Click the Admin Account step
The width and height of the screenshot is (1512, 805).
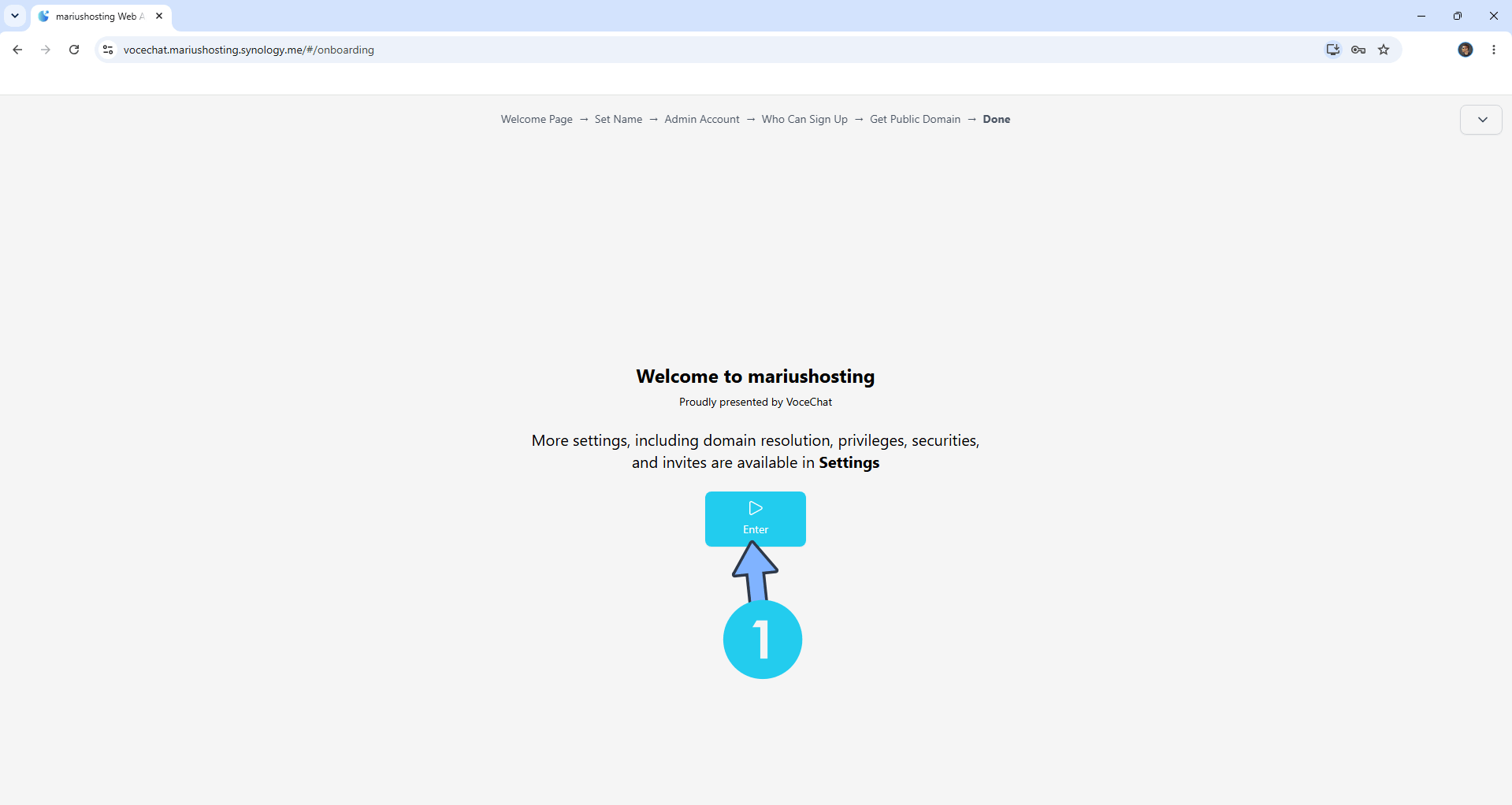tap(702, 119)
